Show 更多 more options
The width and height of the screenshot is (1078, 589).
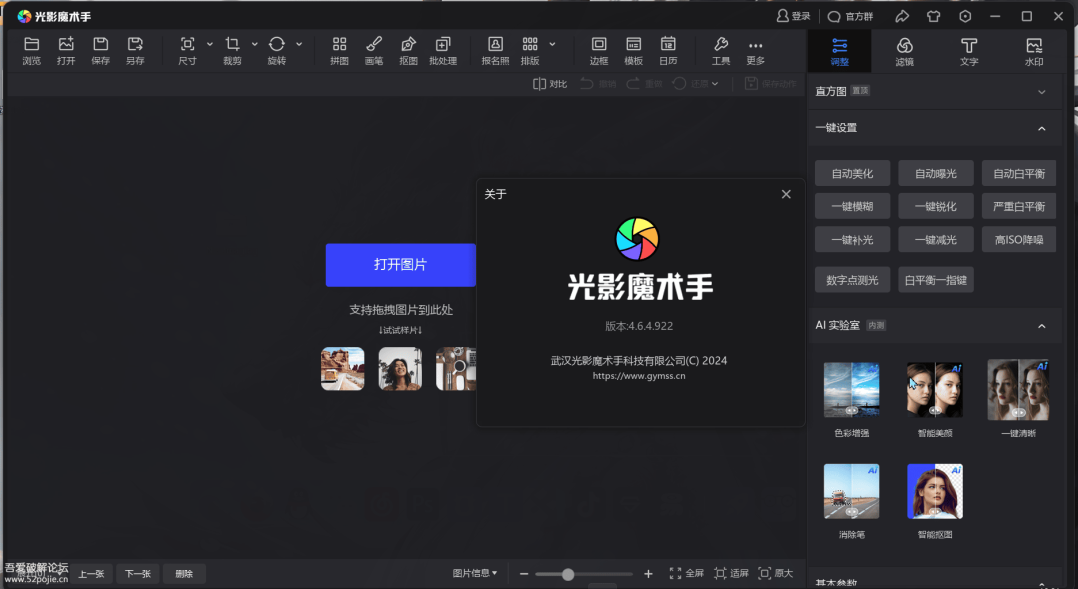[755, 51]
